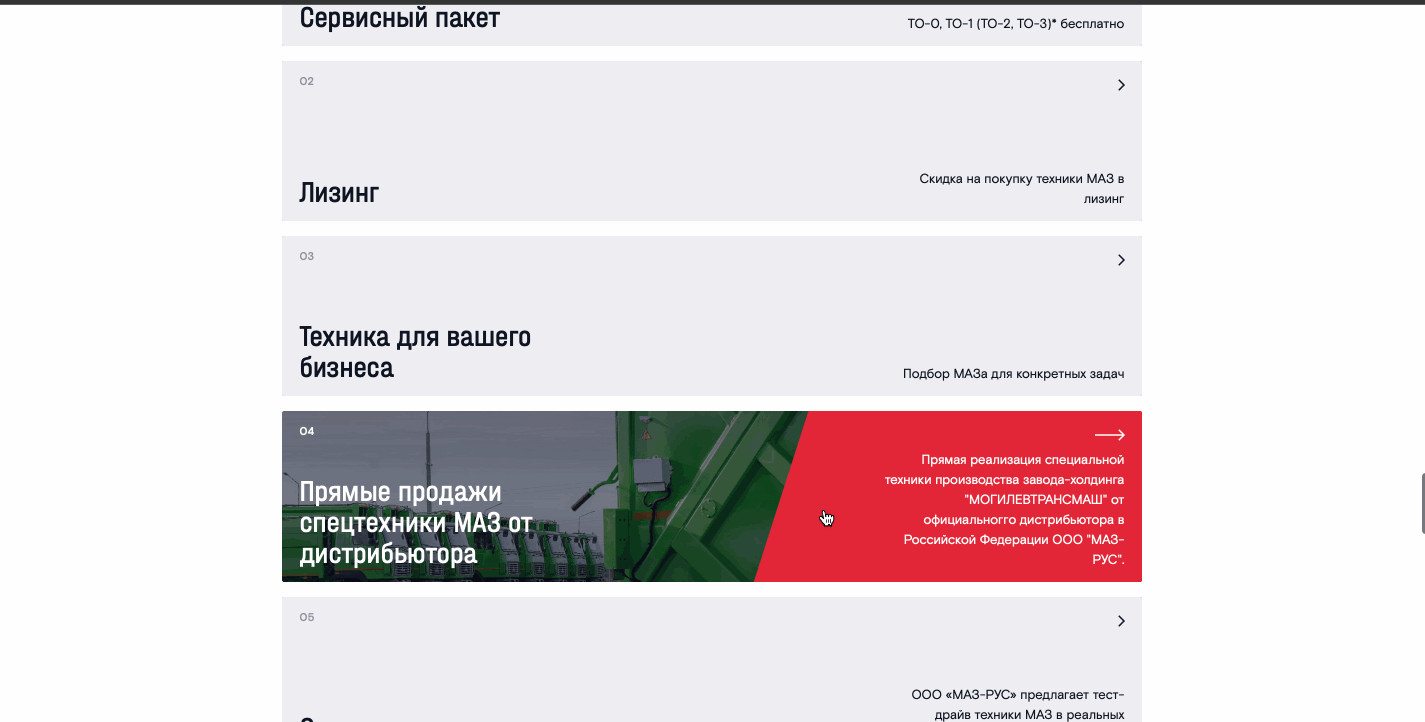The width and height of the screenshot is (1425, 722).
Task: Click the text Подбор МАЗа для конкретных задач
Action: 1014,374
